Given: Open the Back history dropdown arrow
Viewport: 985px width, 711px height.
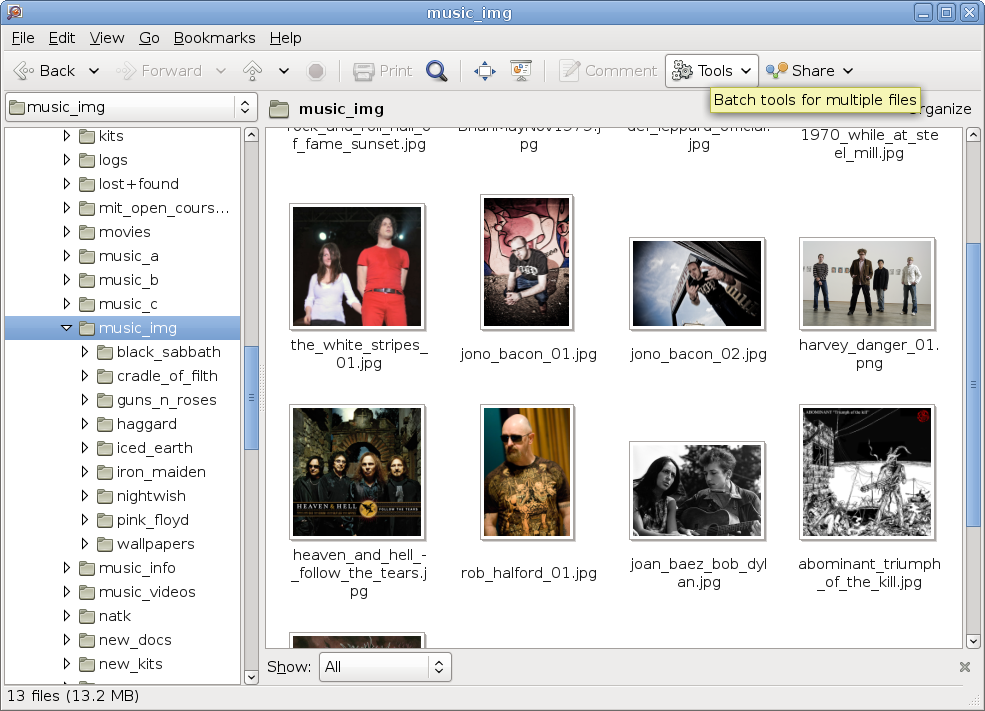Looking at the screenshot, I should 94,71.
